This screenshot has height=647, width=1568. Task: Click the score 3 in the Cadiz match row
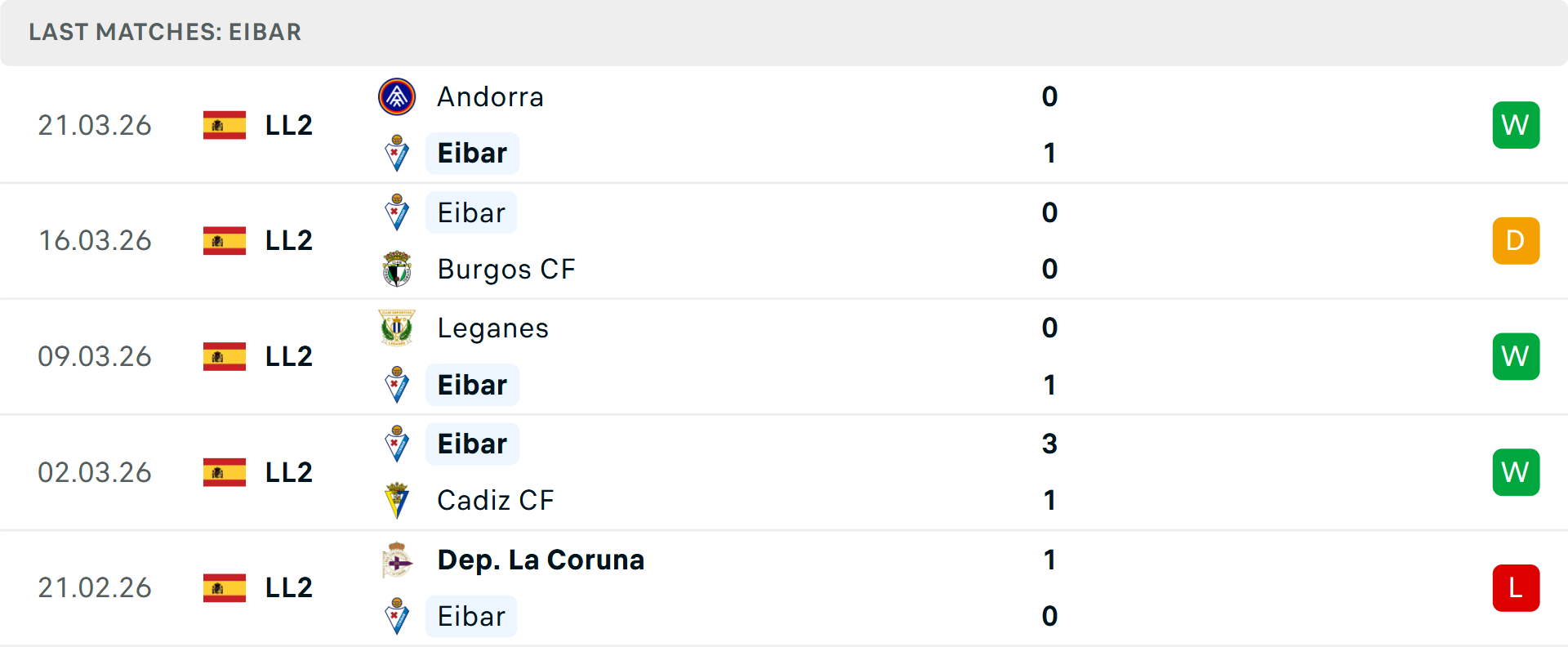click(1050, 444)
